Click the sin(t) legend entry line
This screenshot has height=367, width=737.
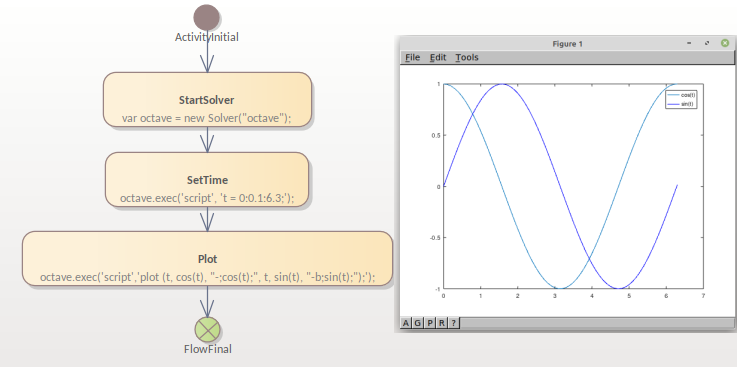tap(674, 104)
